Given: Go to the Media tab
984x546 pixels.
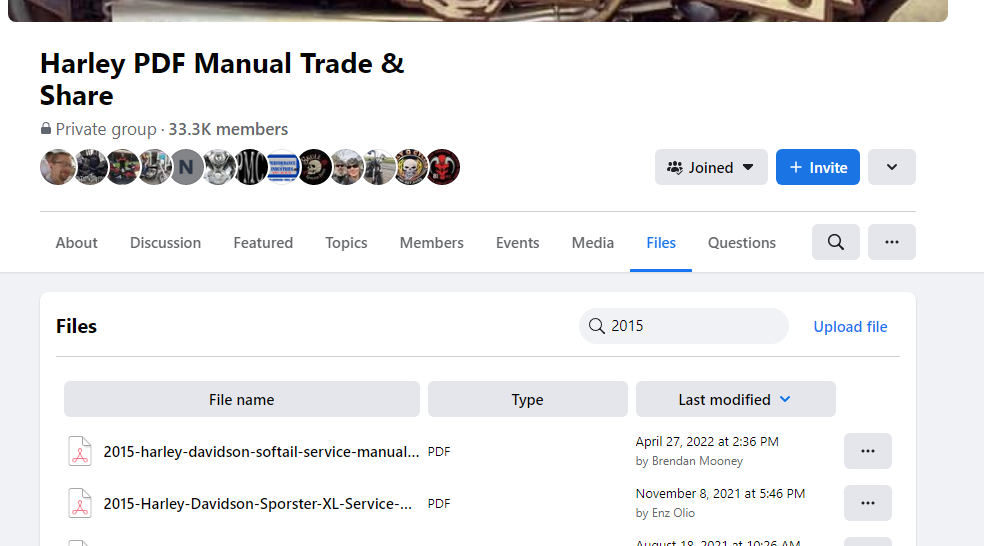Looking at the screenshot, I should (593, 243).
